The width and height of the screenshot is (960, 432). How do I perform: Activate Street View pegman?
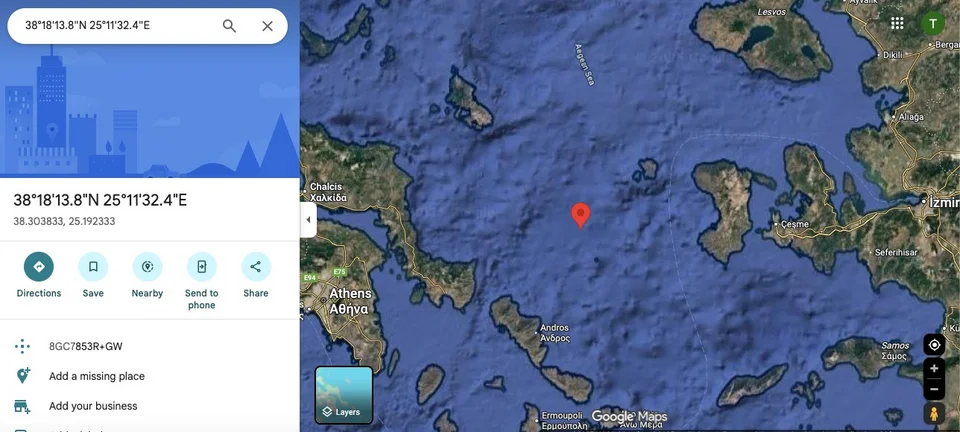click(x=934, y=414)
